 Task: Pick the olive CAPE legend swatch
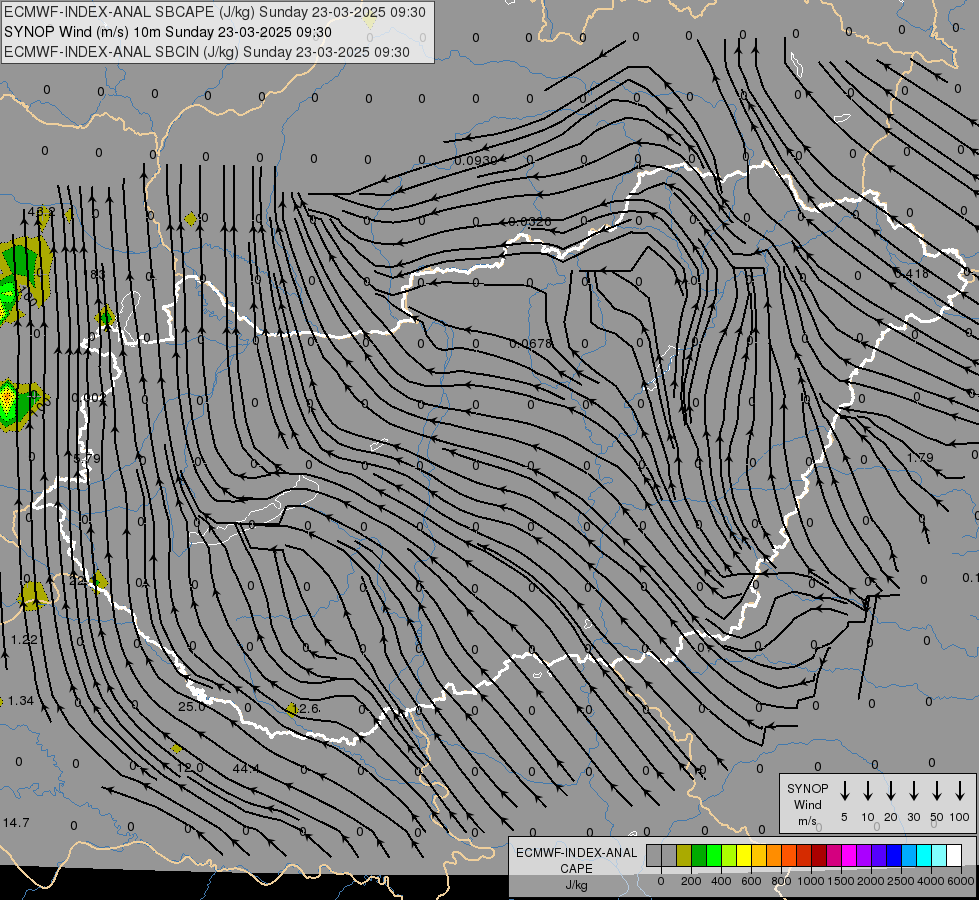(684, 855)
